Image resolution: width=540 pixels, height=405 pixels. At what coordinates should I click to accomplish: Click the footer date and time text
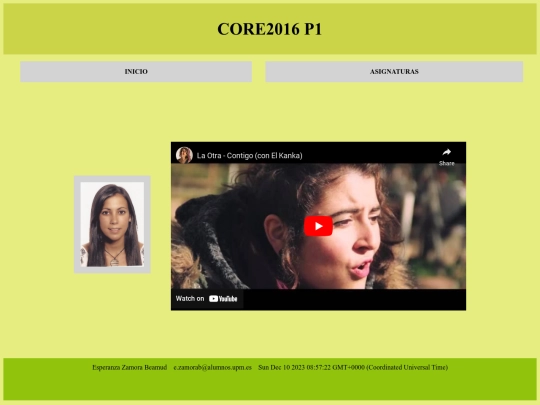[x=353, y=367]
